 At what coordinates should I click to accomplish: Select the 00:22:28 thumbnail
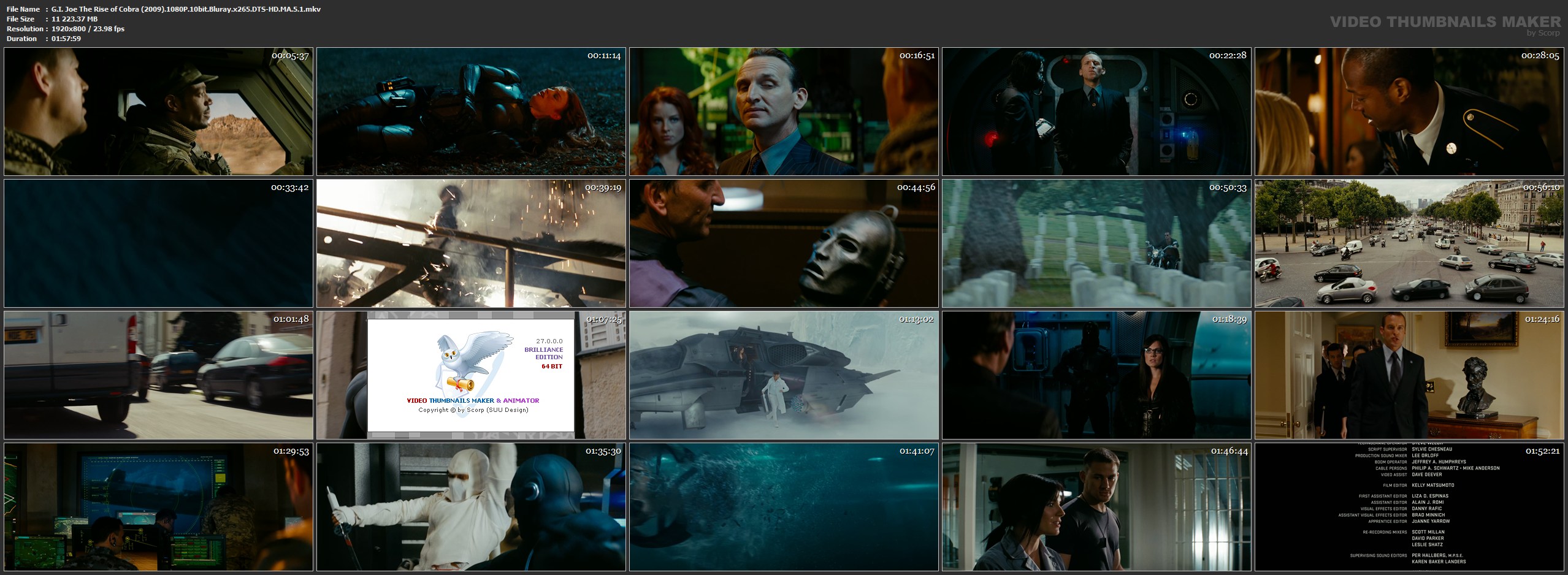[x=1096, y=112]
